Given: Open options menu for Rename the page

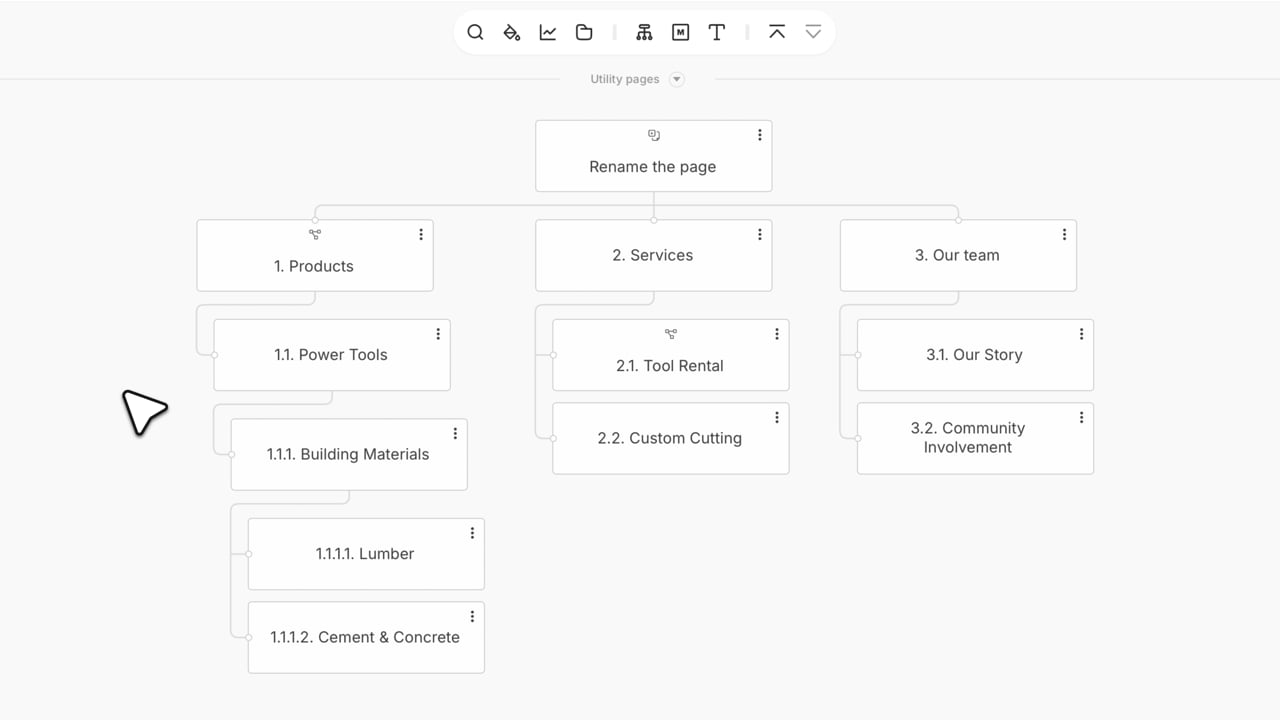Looking at the screenshot, I should pos(760,135).
